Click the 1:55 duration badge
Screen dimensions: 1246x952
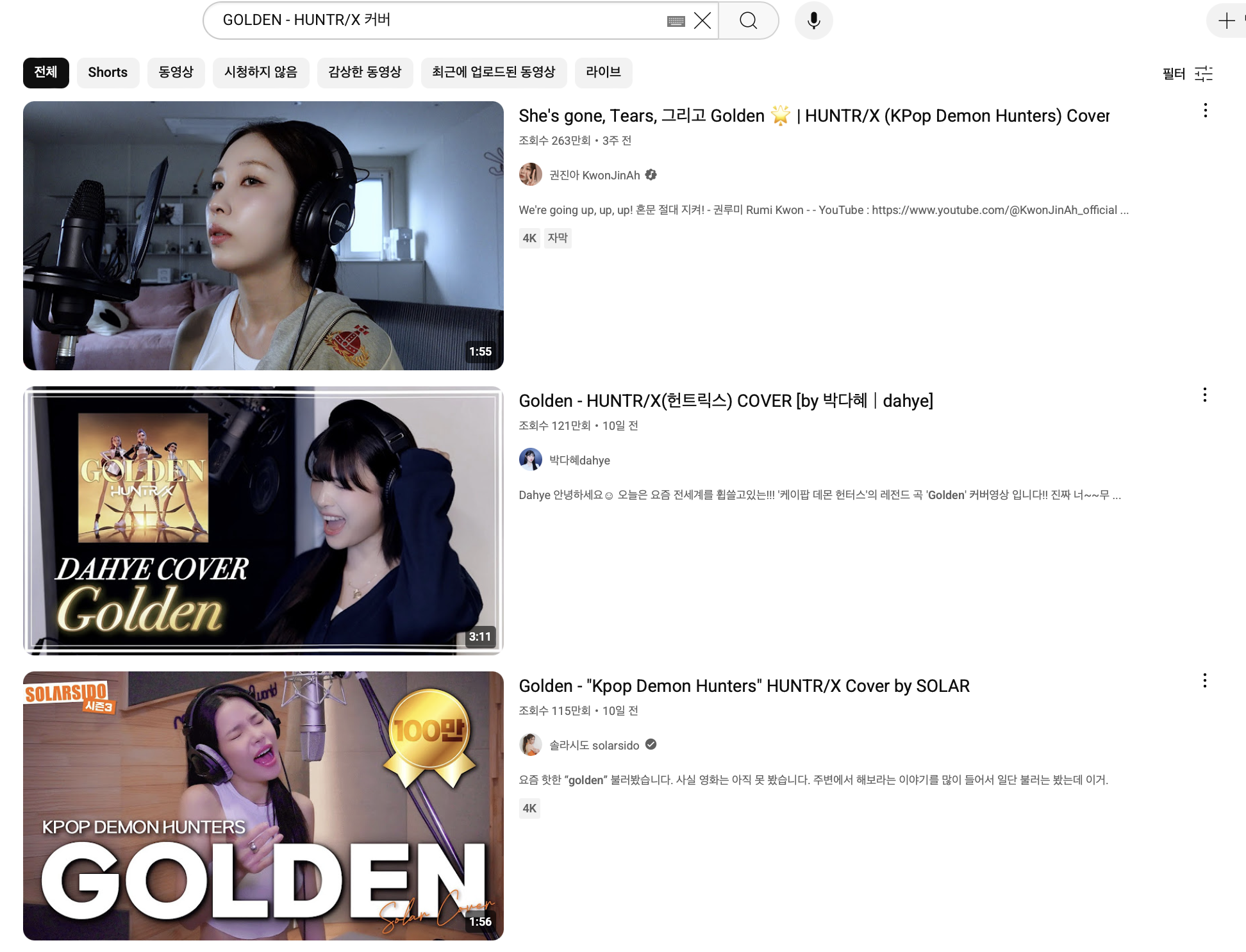[x=480, y=352]
